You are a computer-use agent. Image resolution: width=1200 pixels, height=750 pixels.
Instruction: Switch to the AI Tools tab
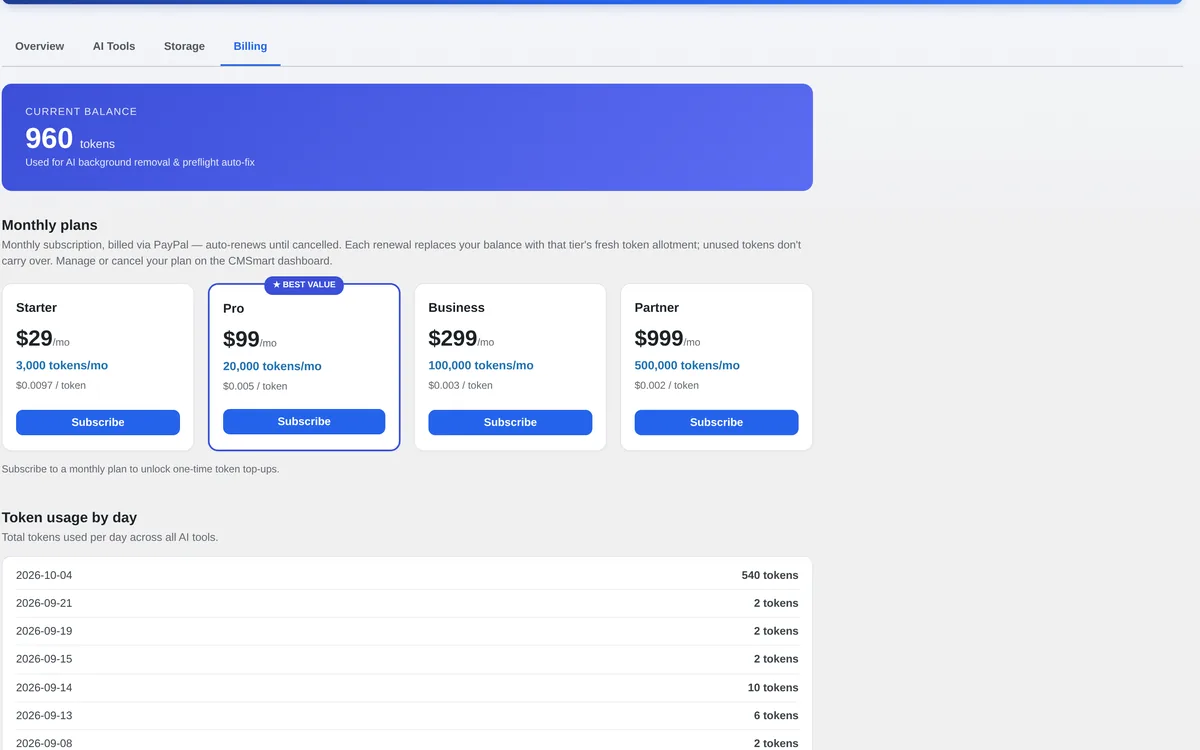(114, 46)
